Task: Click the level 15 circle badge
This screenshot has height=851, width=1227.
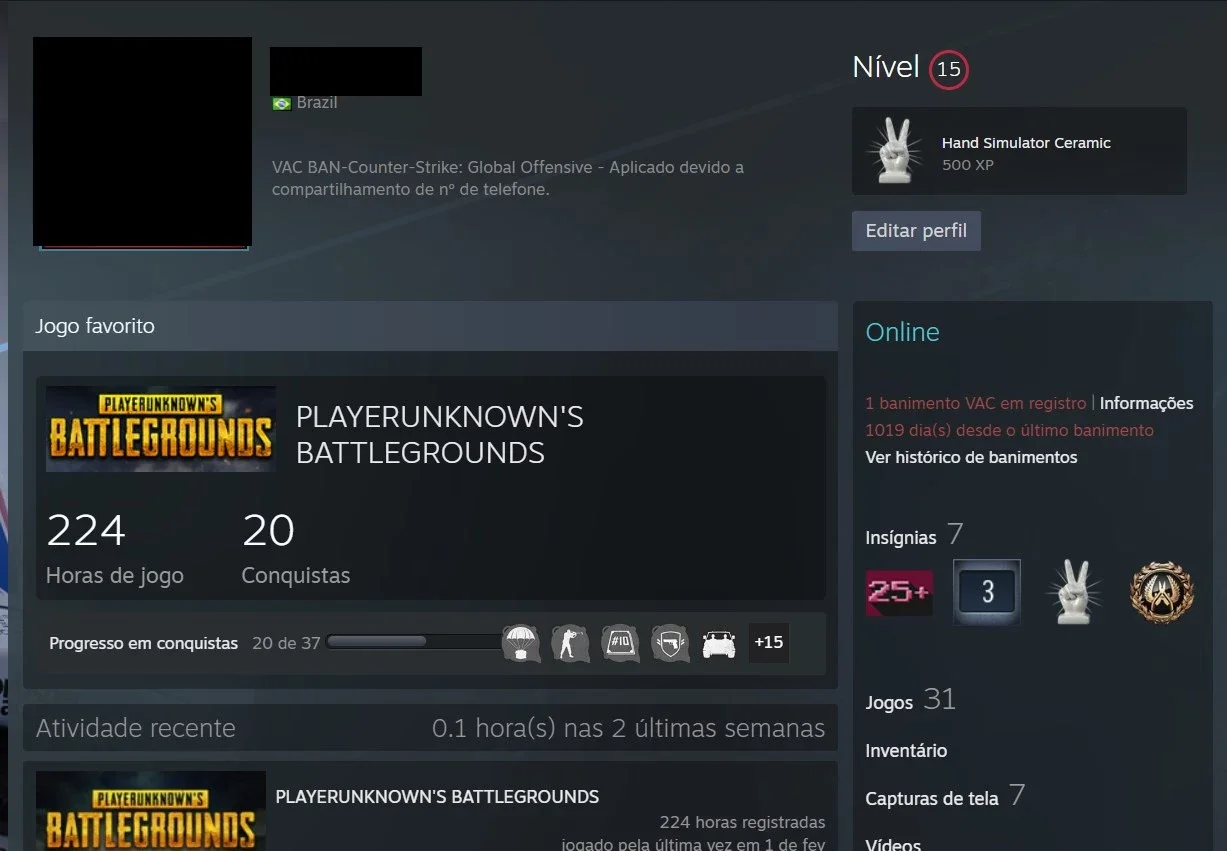Action: coord(948,69)
